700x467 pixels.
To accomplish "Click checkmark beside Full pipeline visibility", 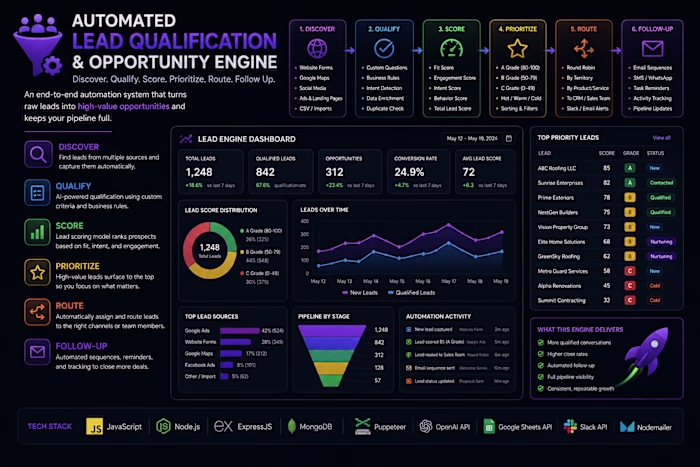I will click(x=541, y=377).
